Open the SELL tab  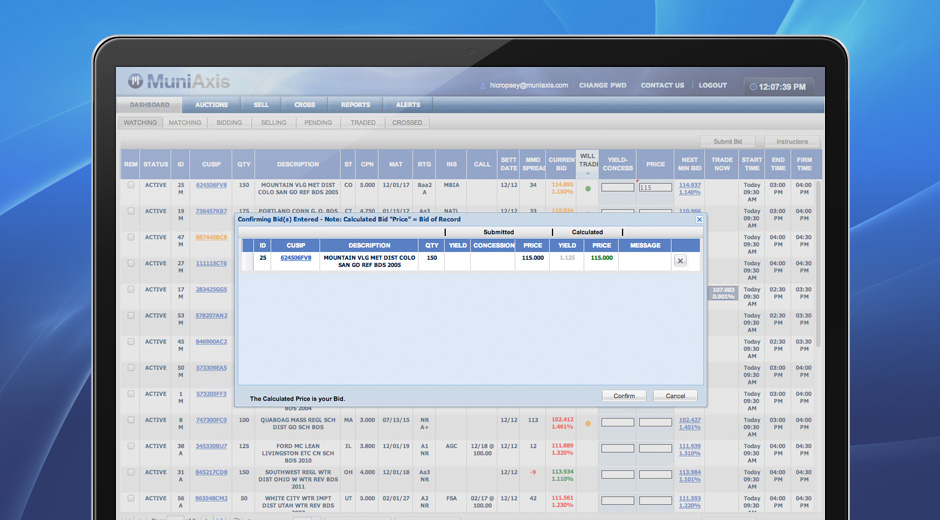tap(261, 105)
